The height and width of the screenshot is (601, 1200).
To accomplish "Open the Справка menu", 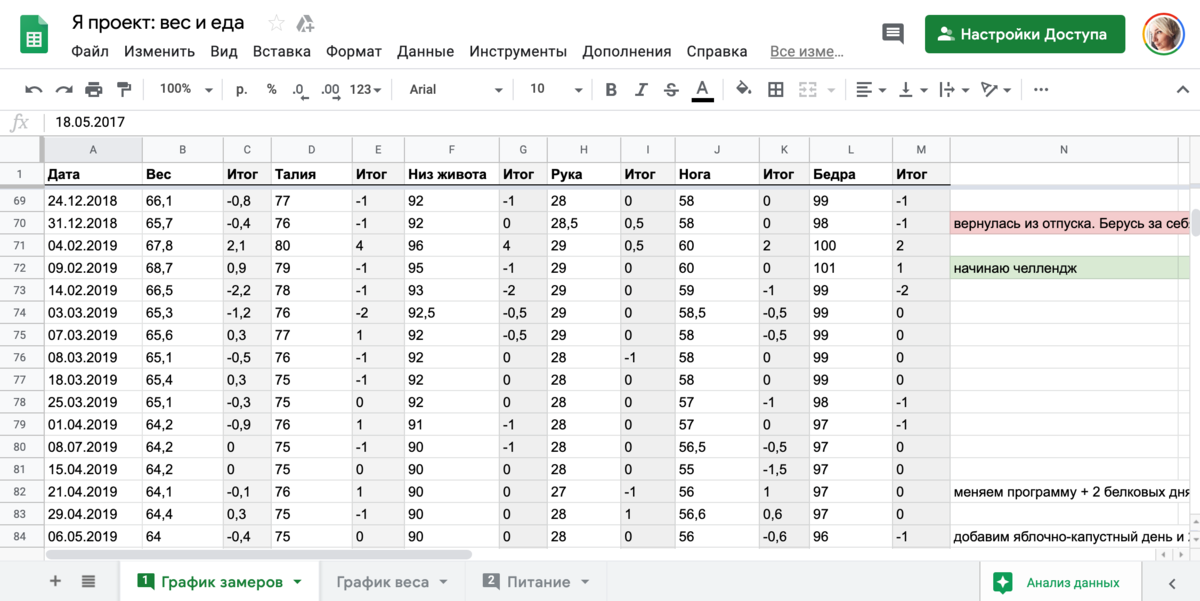I will (x=717, y=51).
